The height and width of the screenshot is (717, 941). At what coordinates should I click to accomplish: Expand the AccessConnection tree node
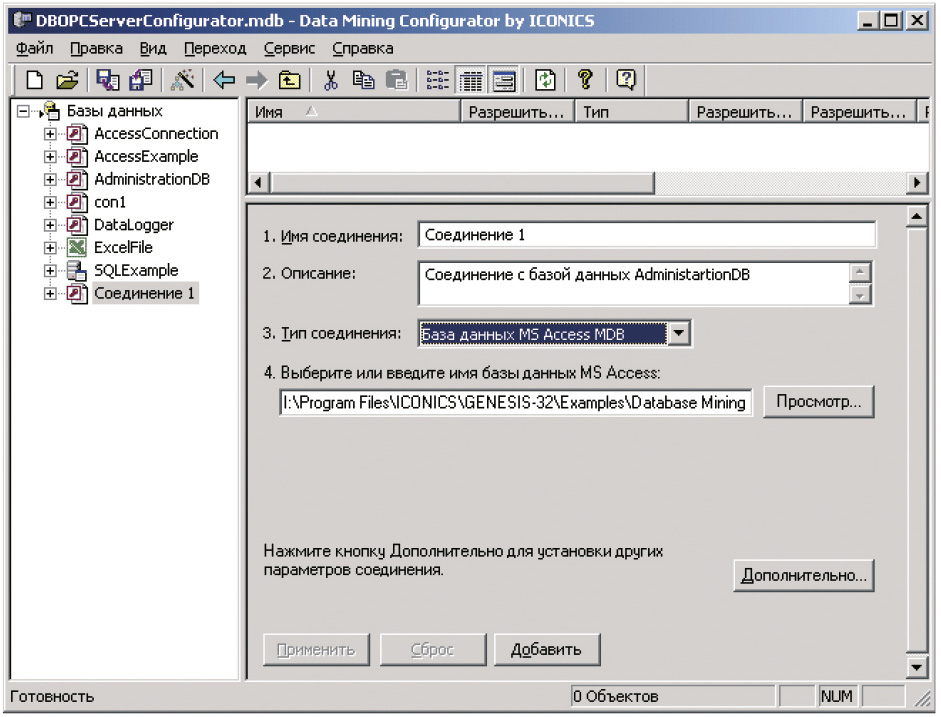click(50, 134)
